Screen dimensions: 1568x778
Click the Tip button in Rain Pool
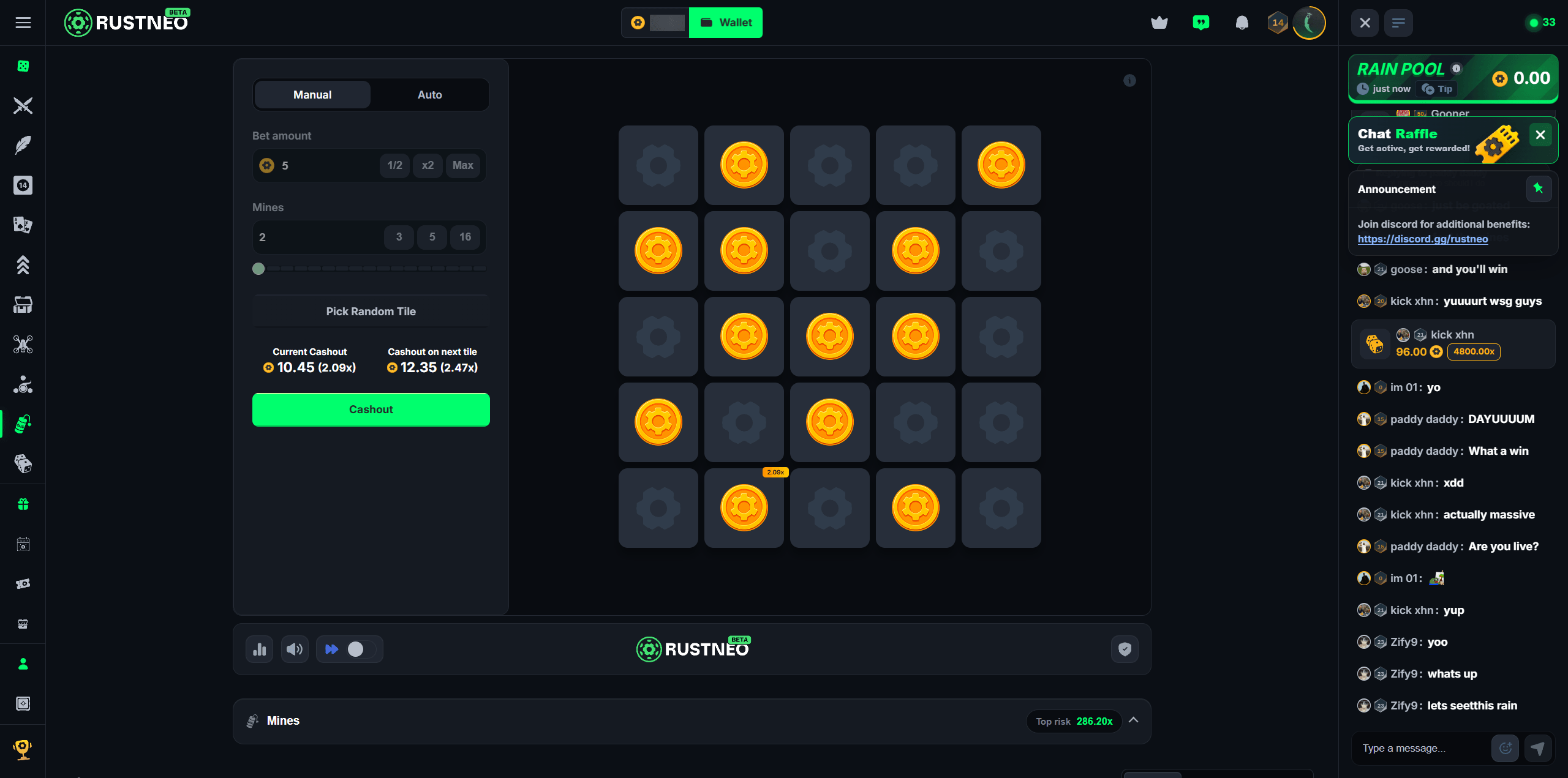1437,89
